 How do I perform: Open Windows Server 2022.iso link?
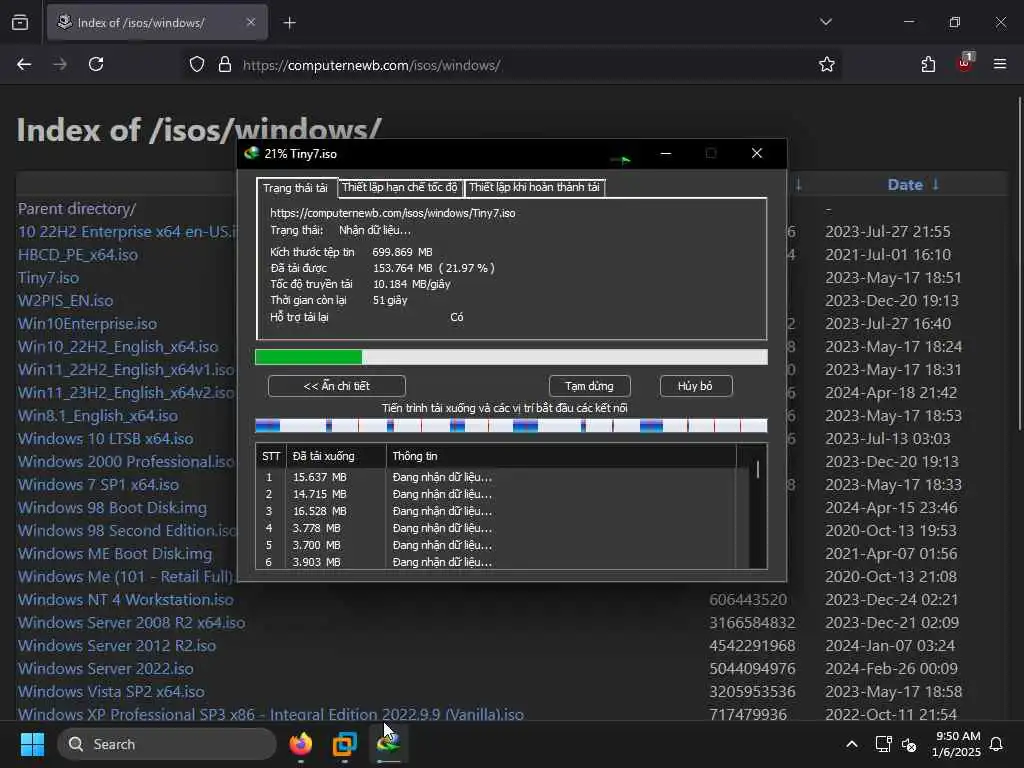[x=106, y=669]
